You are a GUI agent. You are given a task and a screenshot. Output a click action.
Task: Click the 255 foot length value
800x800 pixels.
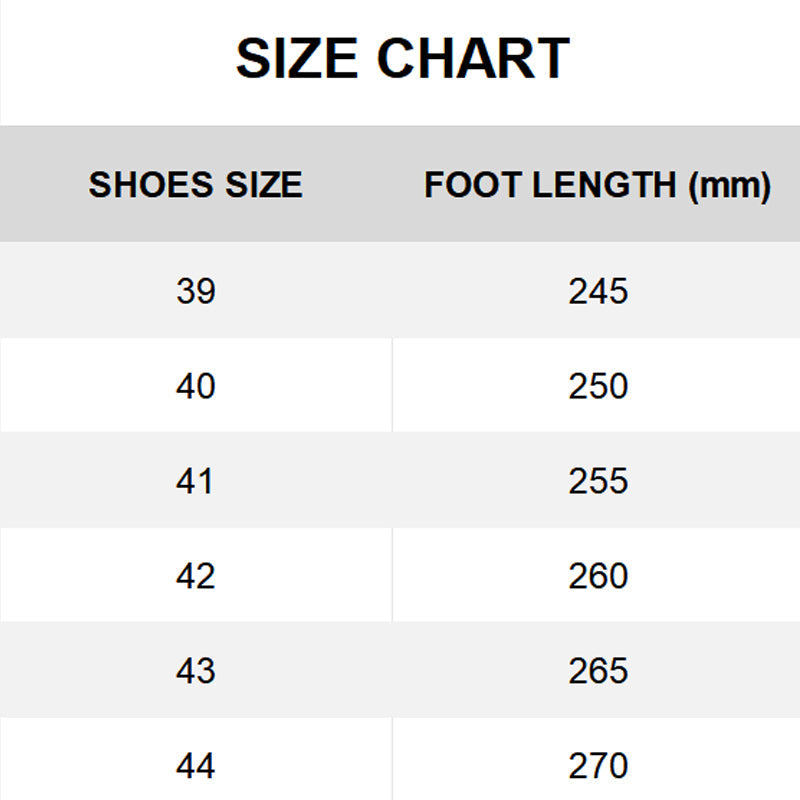coord(598,481)
